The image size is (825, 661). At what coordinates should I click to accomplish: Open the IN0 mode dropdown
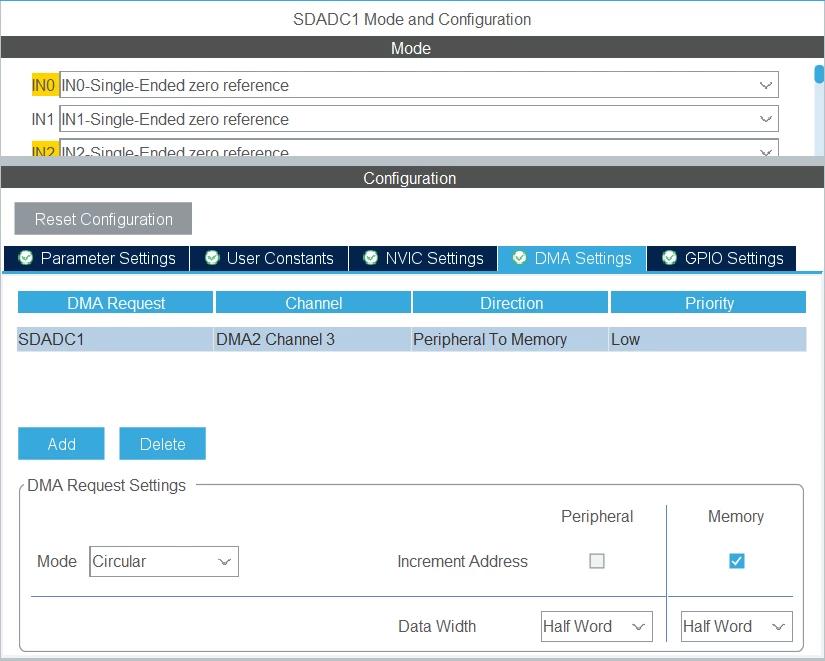(419, 85)
